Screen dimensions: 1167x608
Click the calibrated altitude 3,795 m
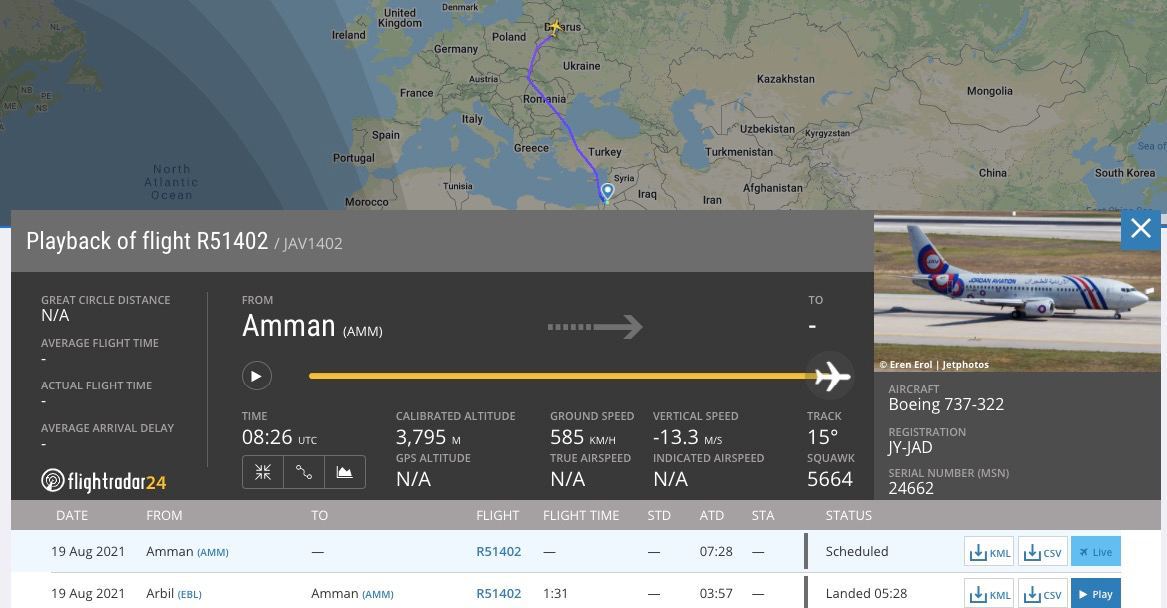[x=428, y=438]
